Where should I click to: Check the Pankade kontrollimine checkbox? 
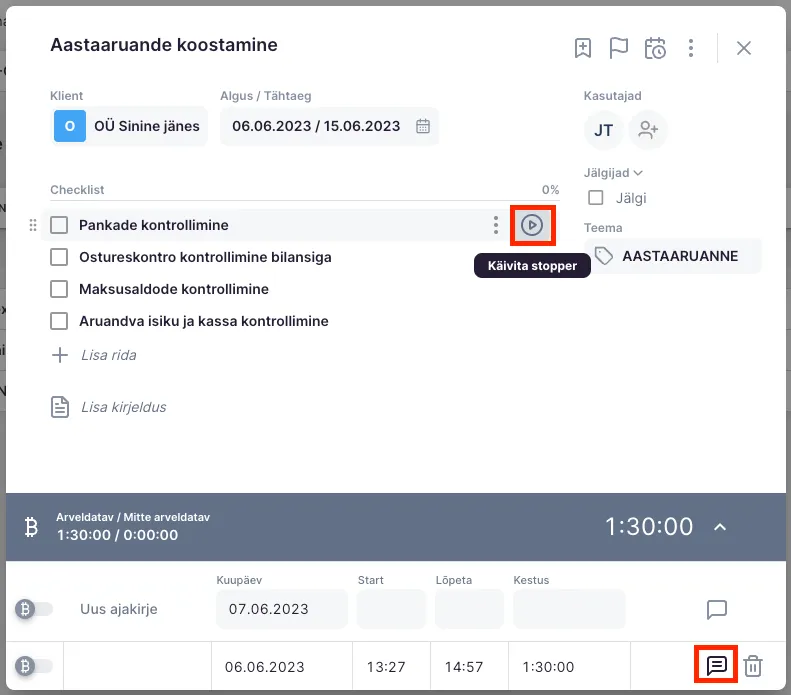point(59,225)
